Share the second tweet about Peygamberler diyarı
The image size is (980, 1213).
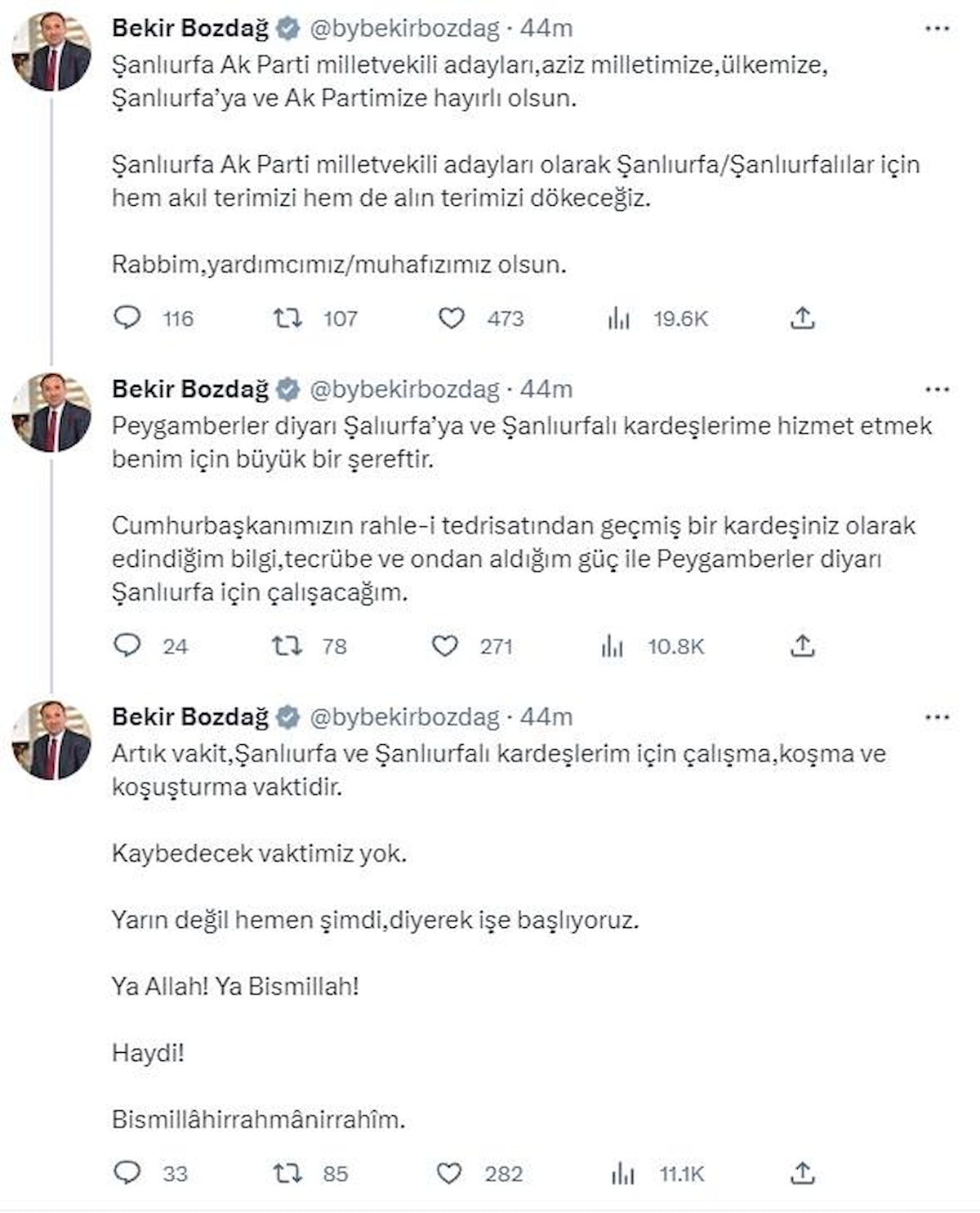click(x=803, y=646)
